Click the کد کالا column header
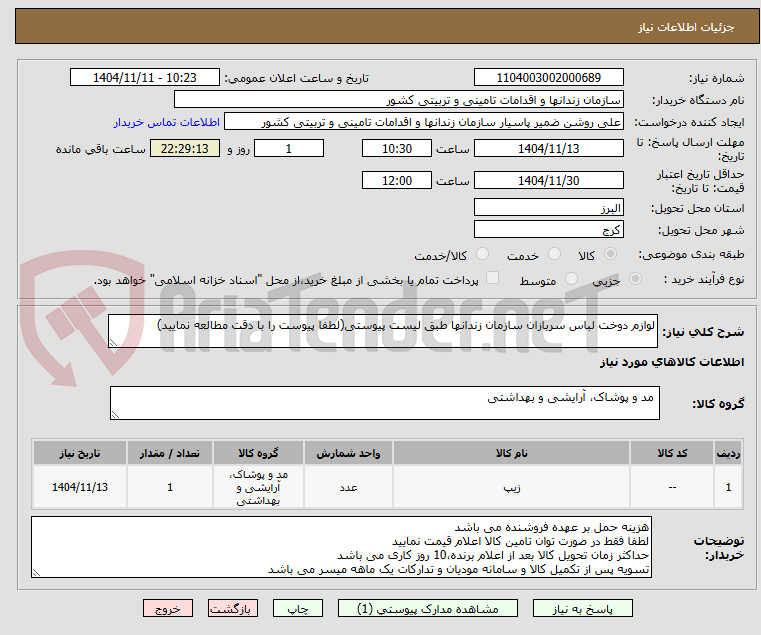The height and width of the screenshot is (635, 761). [672, 453]
